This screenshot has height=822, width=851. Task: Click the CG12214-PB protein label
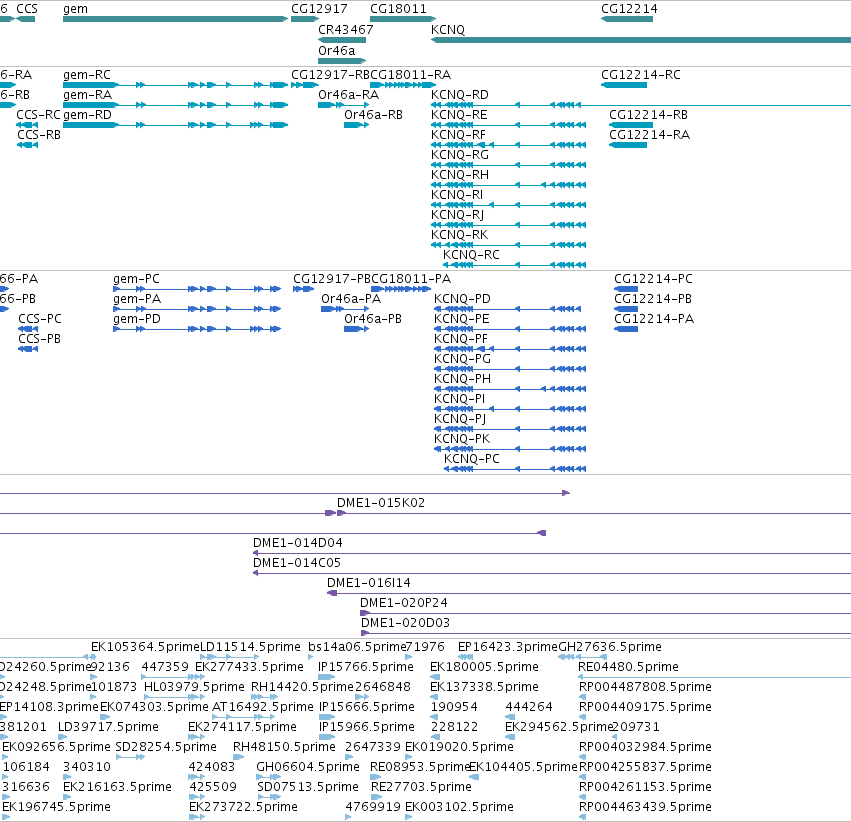tap(653, 298)
